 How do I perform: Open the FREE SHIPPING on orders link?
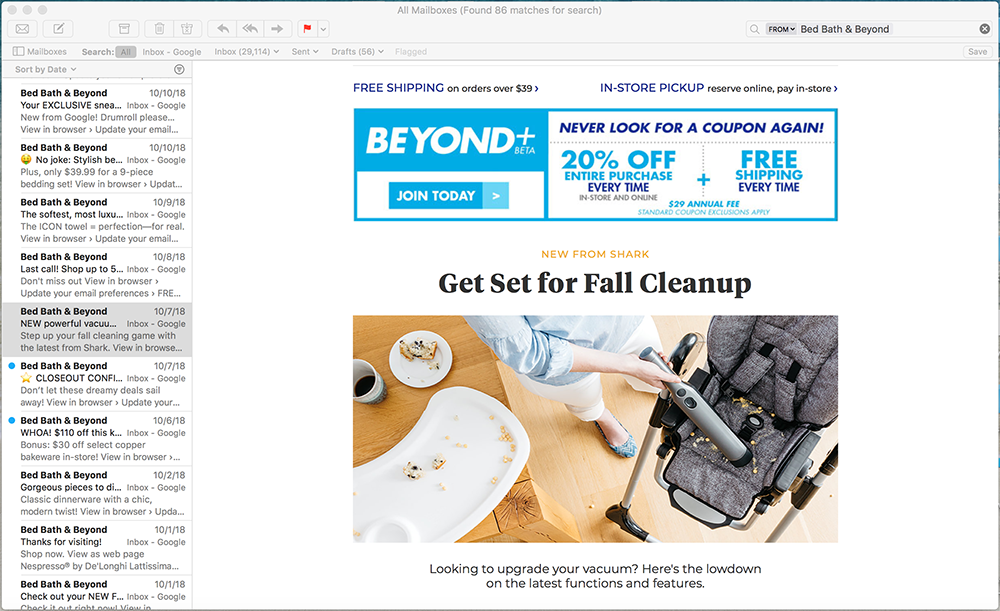[x=445, y=88]
